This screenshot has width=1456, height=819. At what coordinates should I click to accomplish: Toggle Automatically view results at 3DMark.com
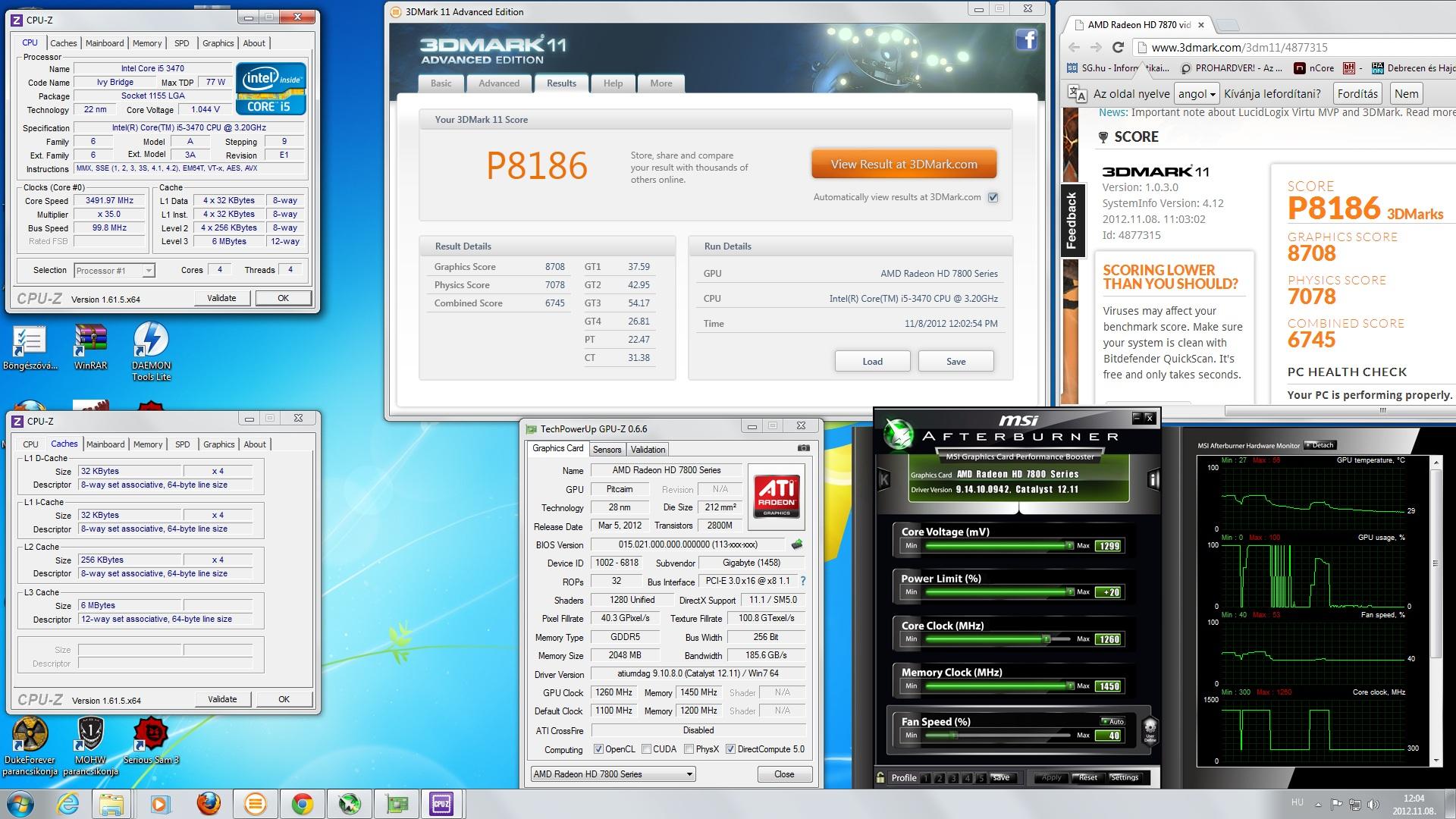(993, 197)
